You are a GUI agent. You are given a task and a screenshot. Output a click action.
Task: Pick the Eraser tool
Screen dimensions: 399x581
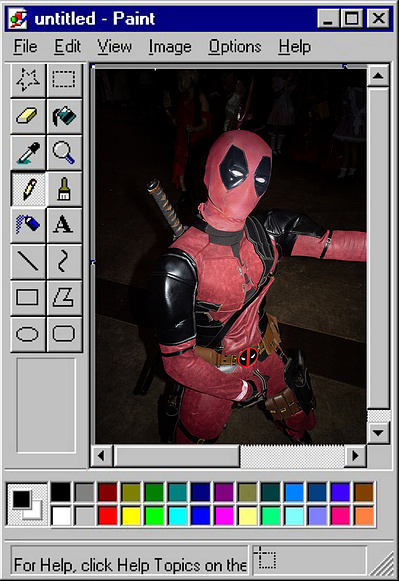coord(28,116)
